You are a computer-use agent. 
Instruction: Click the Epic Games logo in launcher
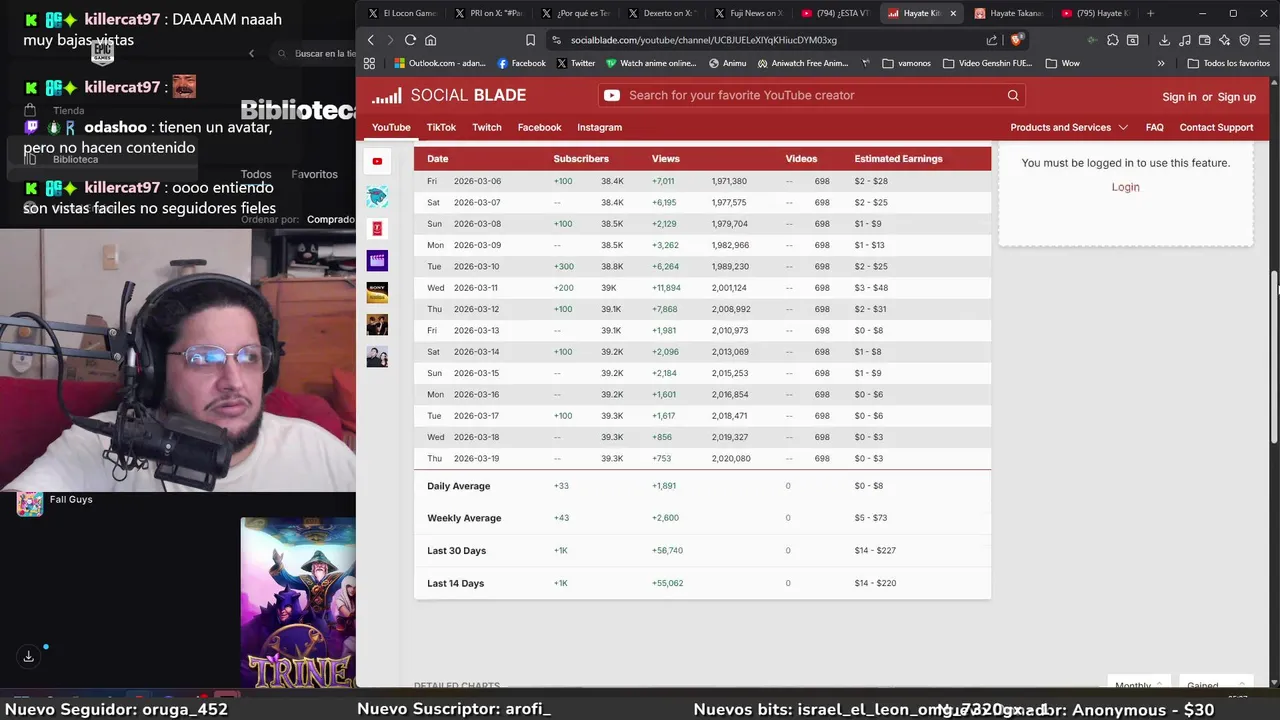102,52
